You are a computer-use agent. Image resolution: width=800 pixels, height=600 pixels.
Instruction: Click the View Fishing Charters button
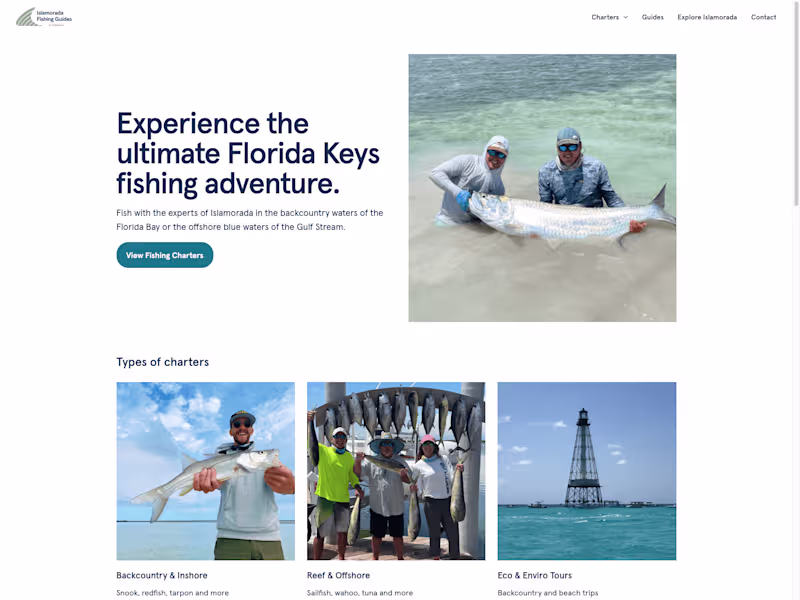click(165, 255)
